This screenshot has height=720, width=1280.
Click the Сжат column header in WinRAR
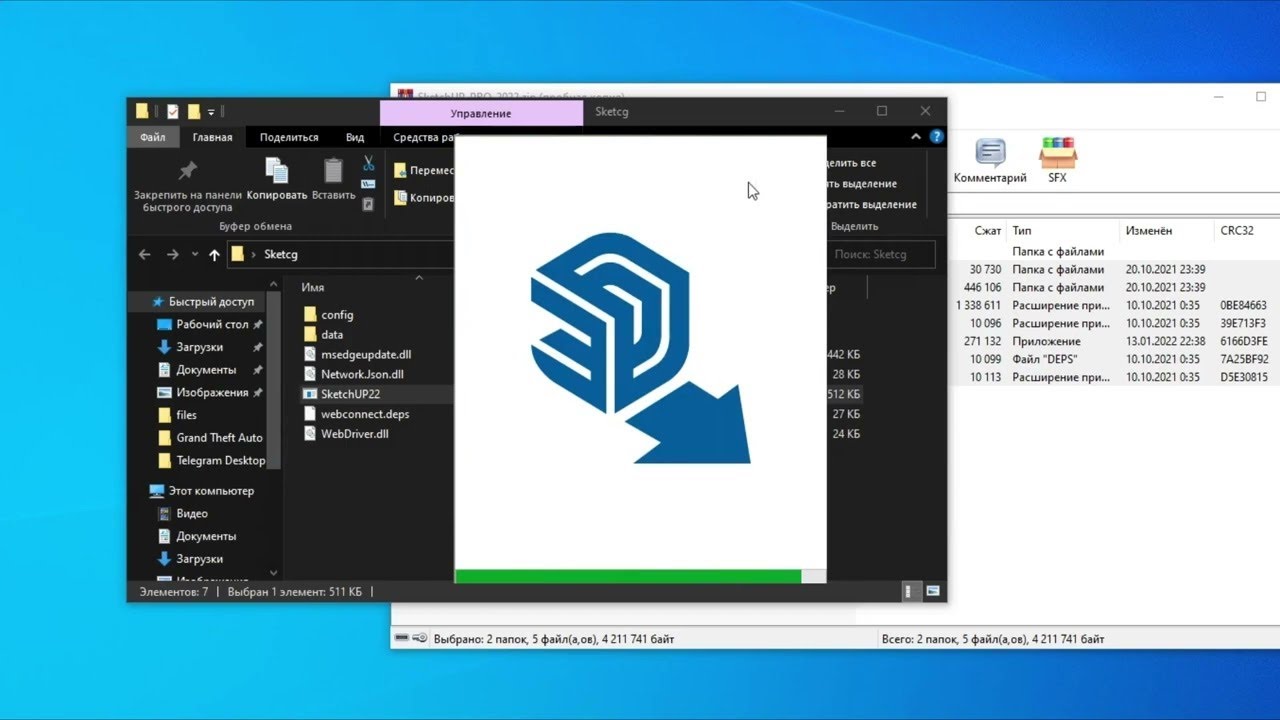[x=988, y=231]
